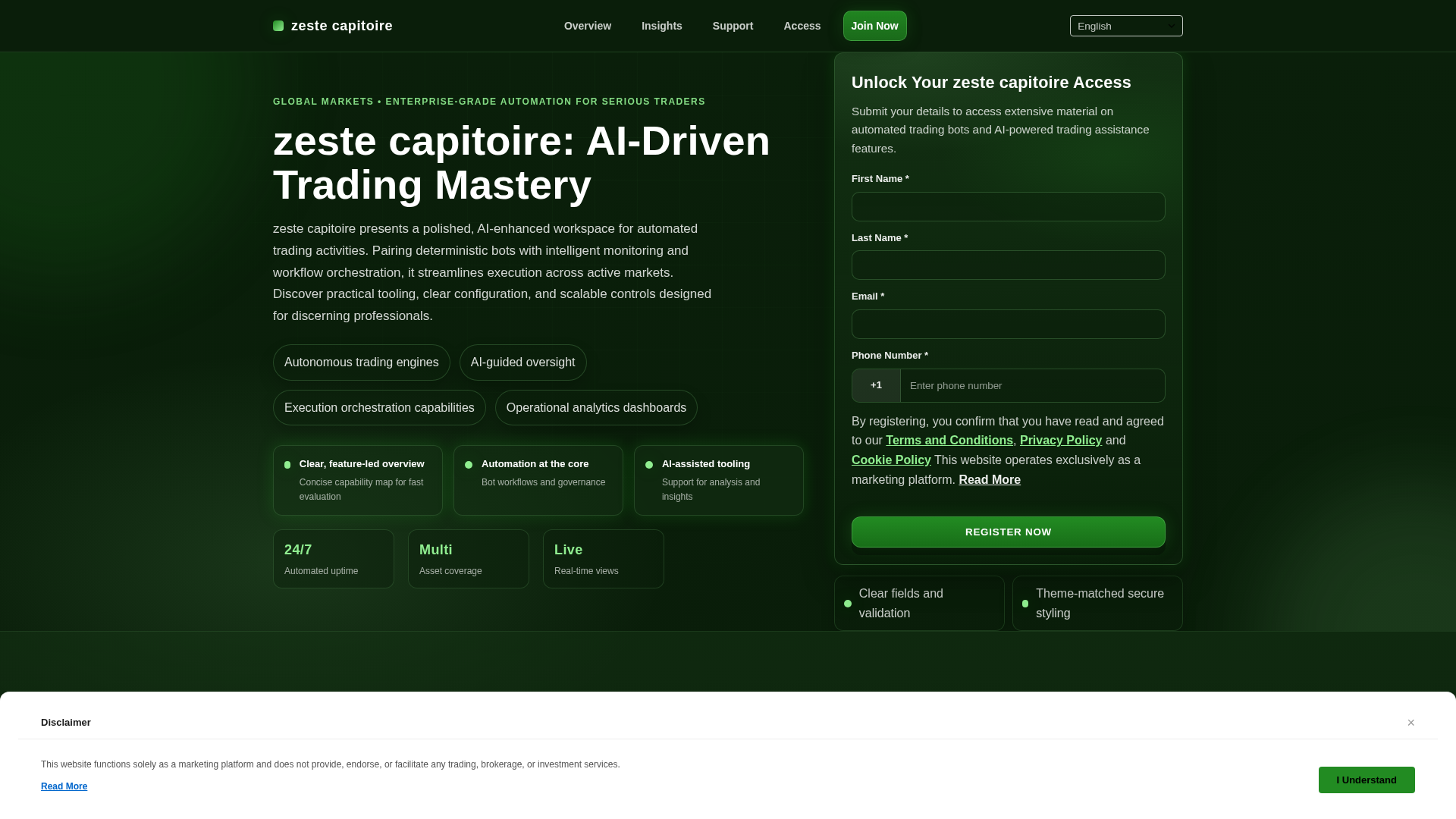Click the Live Real-time views stat
The width and height of the screenshot is (1456, 819).
604,559
